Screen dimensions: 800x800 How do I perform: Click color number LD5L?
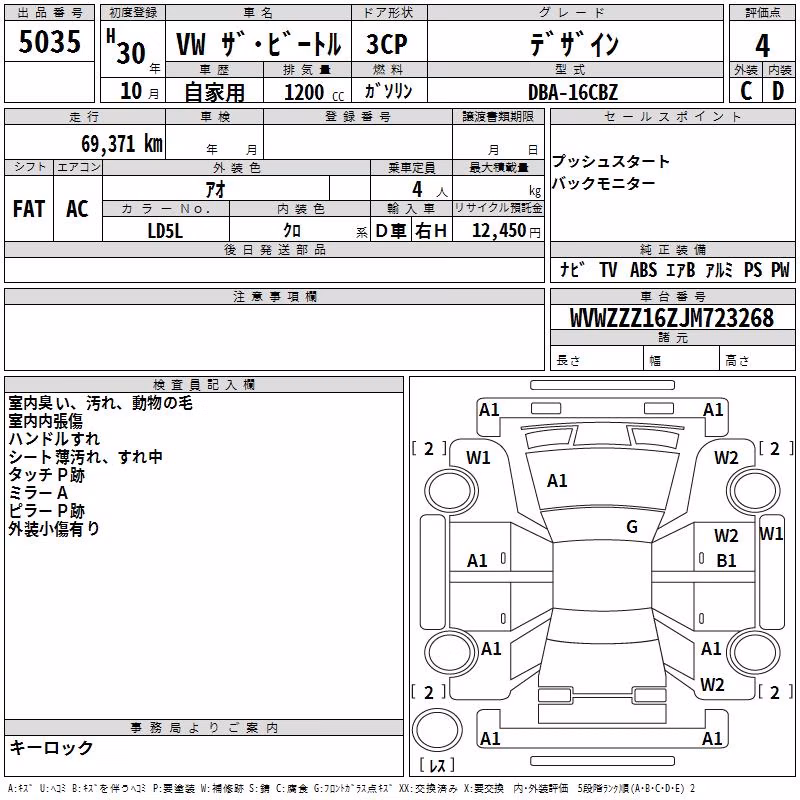pos(165,231)
